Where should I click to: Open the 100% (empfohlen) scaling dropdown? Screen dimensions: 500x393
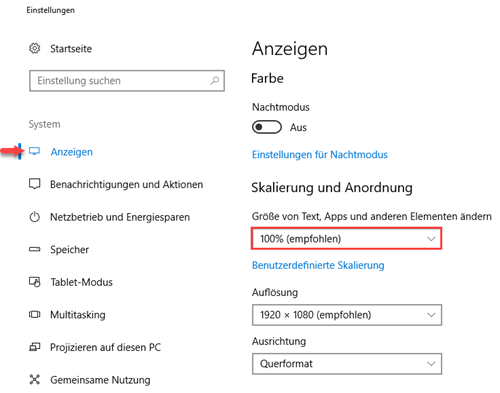point(347,239)
